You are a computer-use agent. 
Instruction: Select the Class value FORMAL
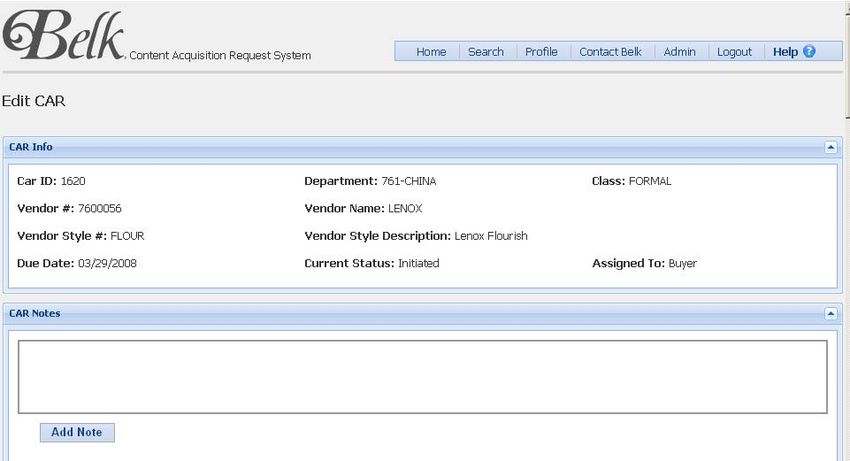(x=650, y=181)
